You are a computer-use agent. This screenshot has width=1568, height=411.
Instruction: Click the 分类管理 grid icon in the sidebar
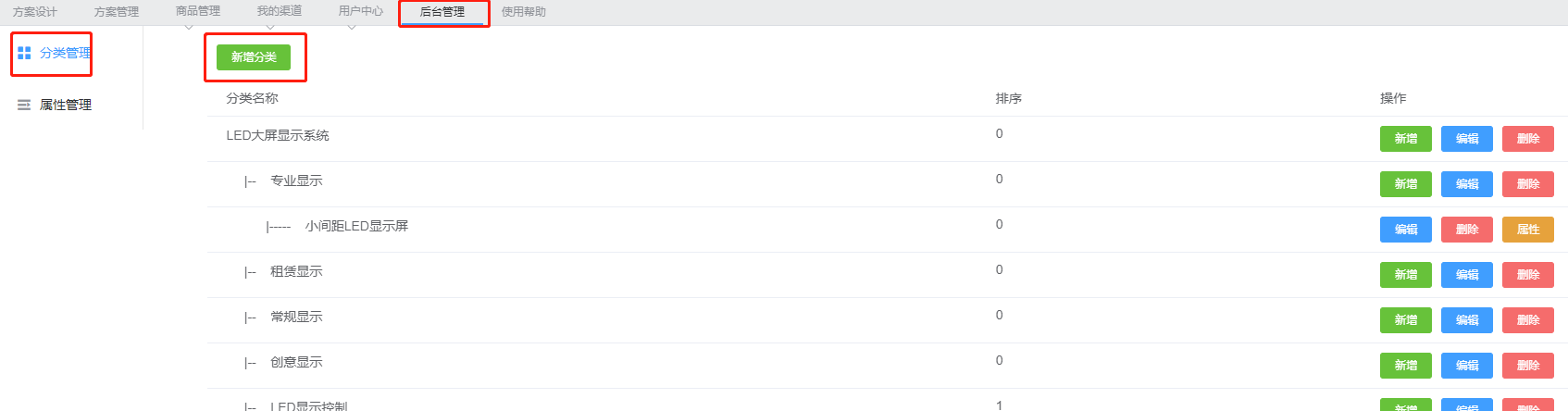[x=24, y=54]
